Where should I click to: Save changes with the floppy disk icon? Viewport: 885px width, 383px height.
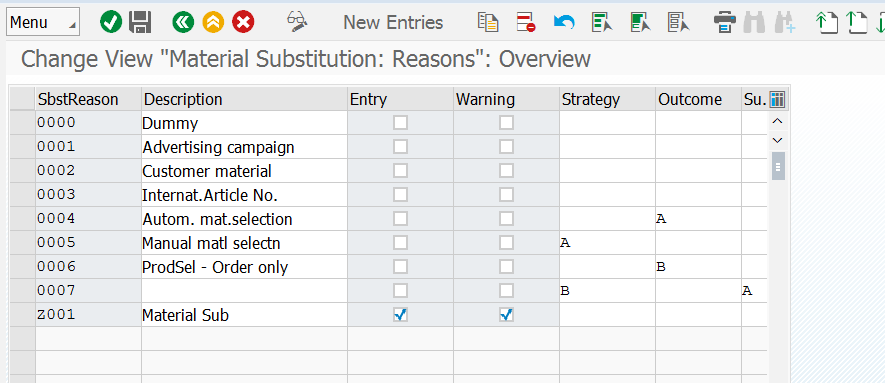pyautogui.click(x=140, y=23)
